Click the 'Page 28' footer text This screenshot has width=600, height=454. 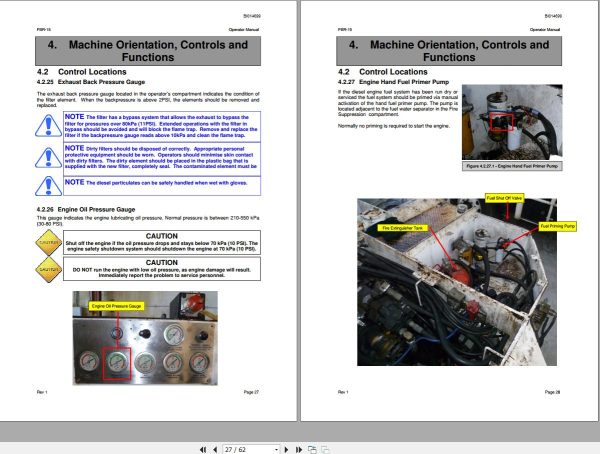553,392
